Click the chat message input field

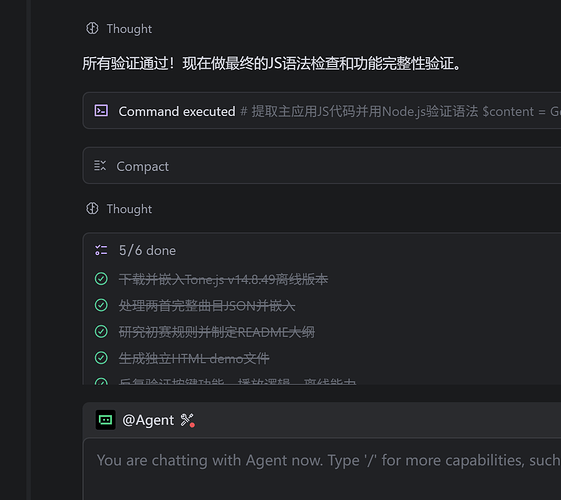tap(322, 469)
